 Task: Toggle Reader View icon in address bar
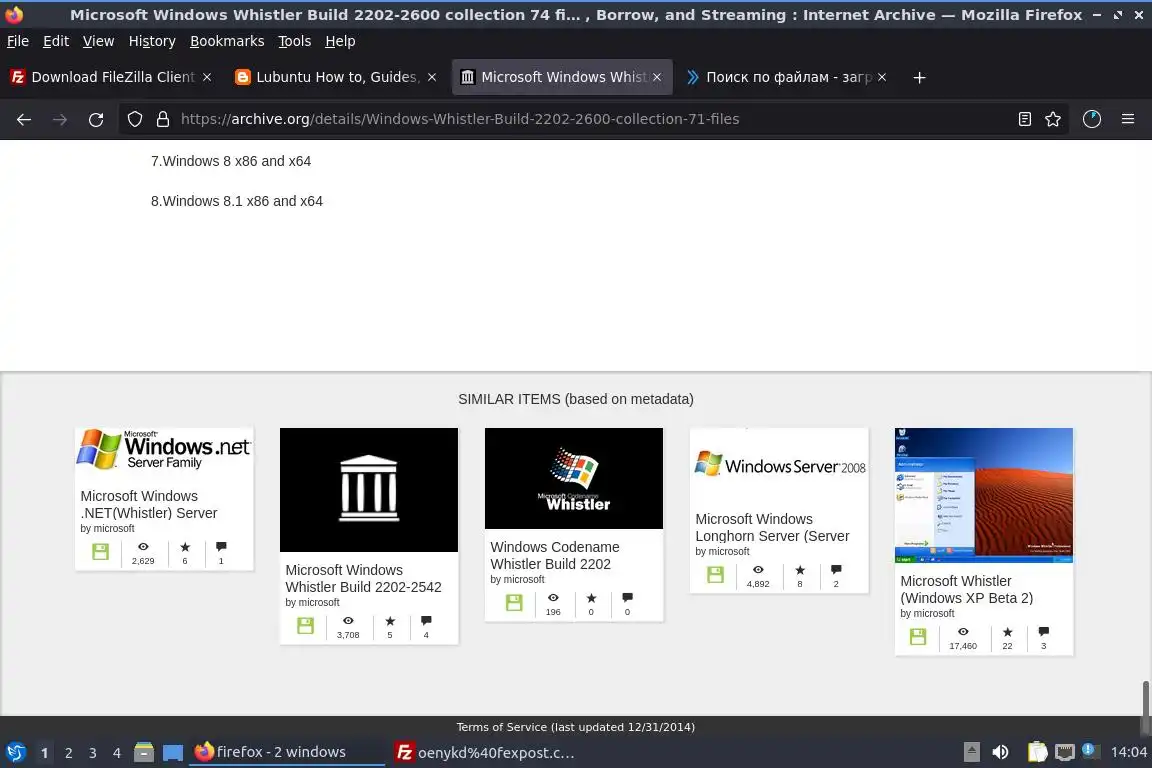(x=1024, y=119)
